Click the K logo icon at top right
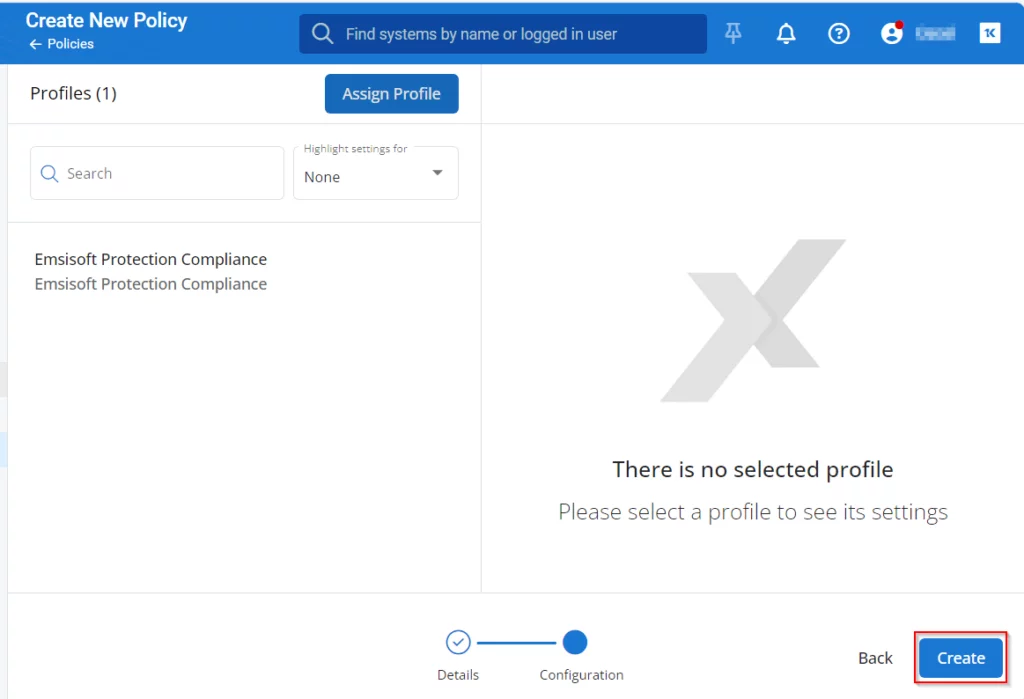 989,33
